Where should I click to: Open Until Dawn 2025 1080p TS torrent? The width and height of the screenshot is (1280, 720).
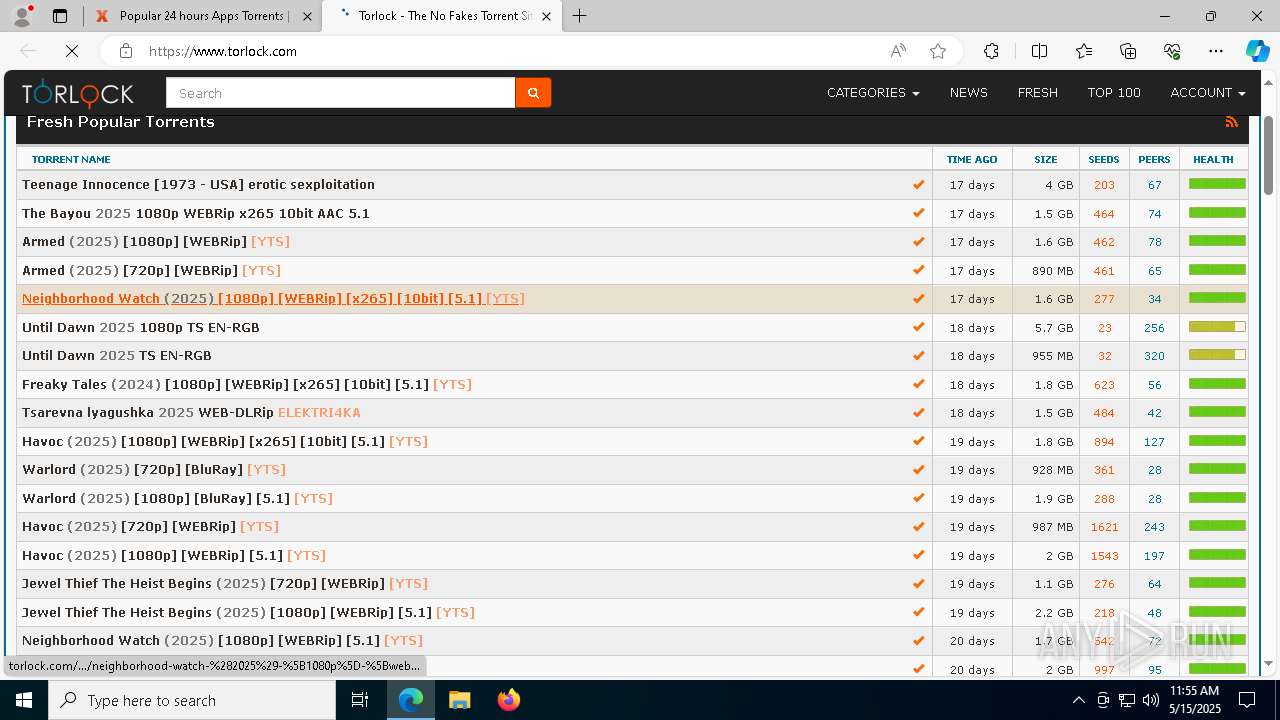click(x=141, y=327)
